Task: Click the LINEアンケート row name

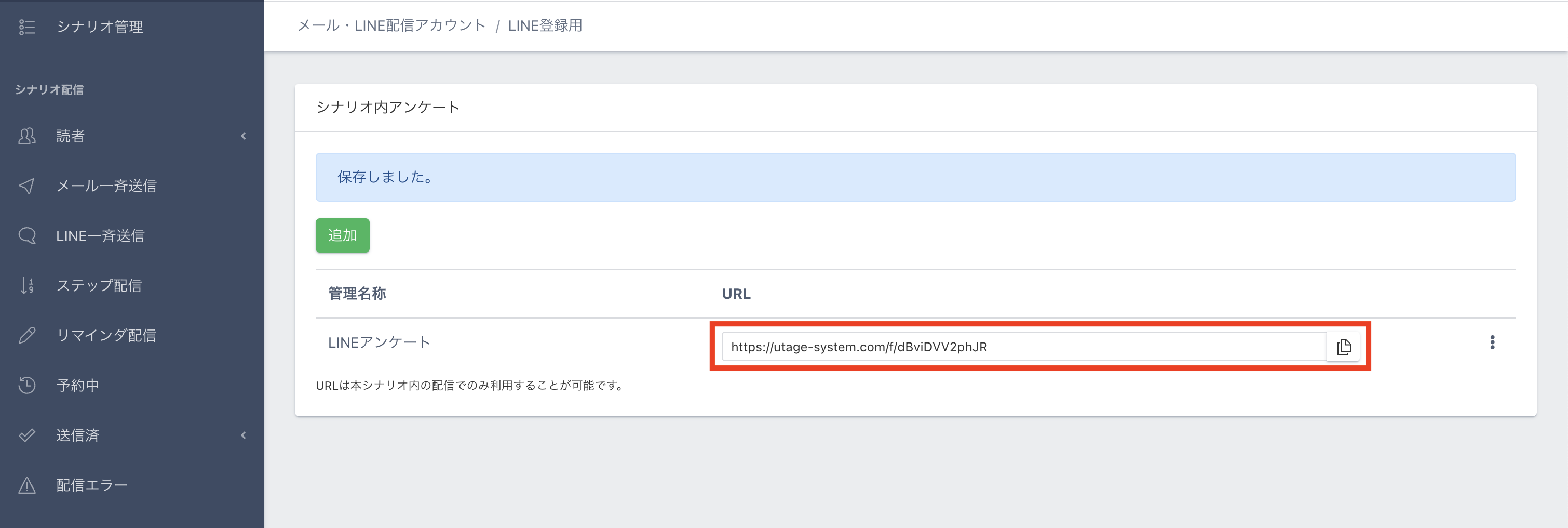Action: pyautogui.click(x=379, y=343)
